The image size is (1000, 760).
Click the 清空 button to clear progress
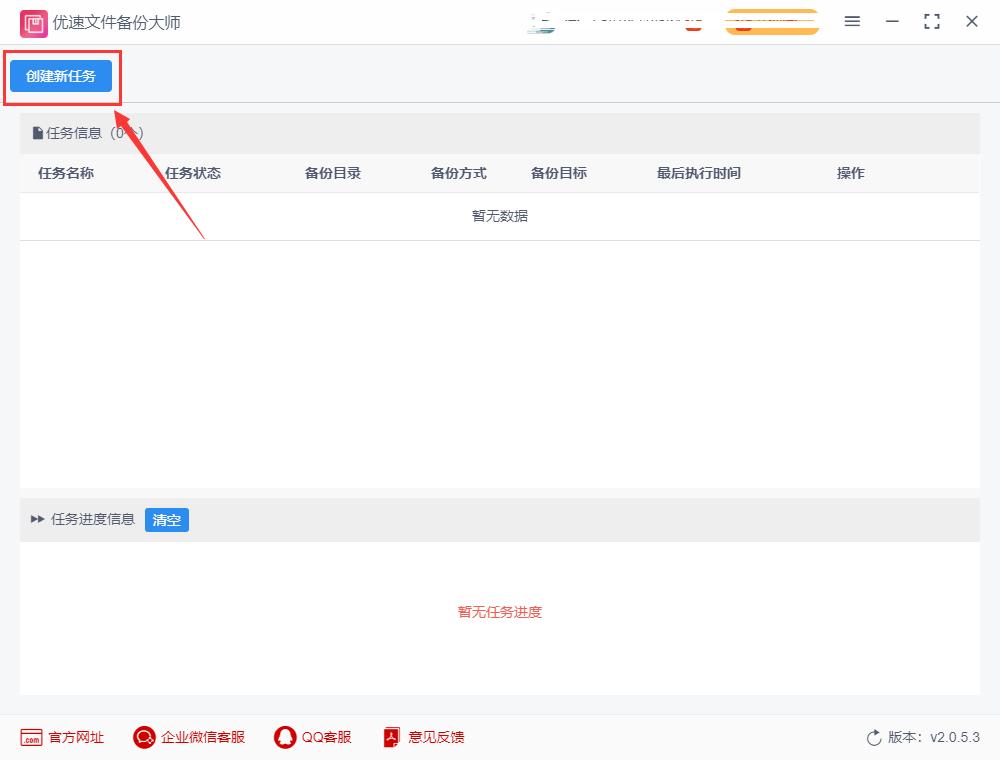click(x=166, y=519)
